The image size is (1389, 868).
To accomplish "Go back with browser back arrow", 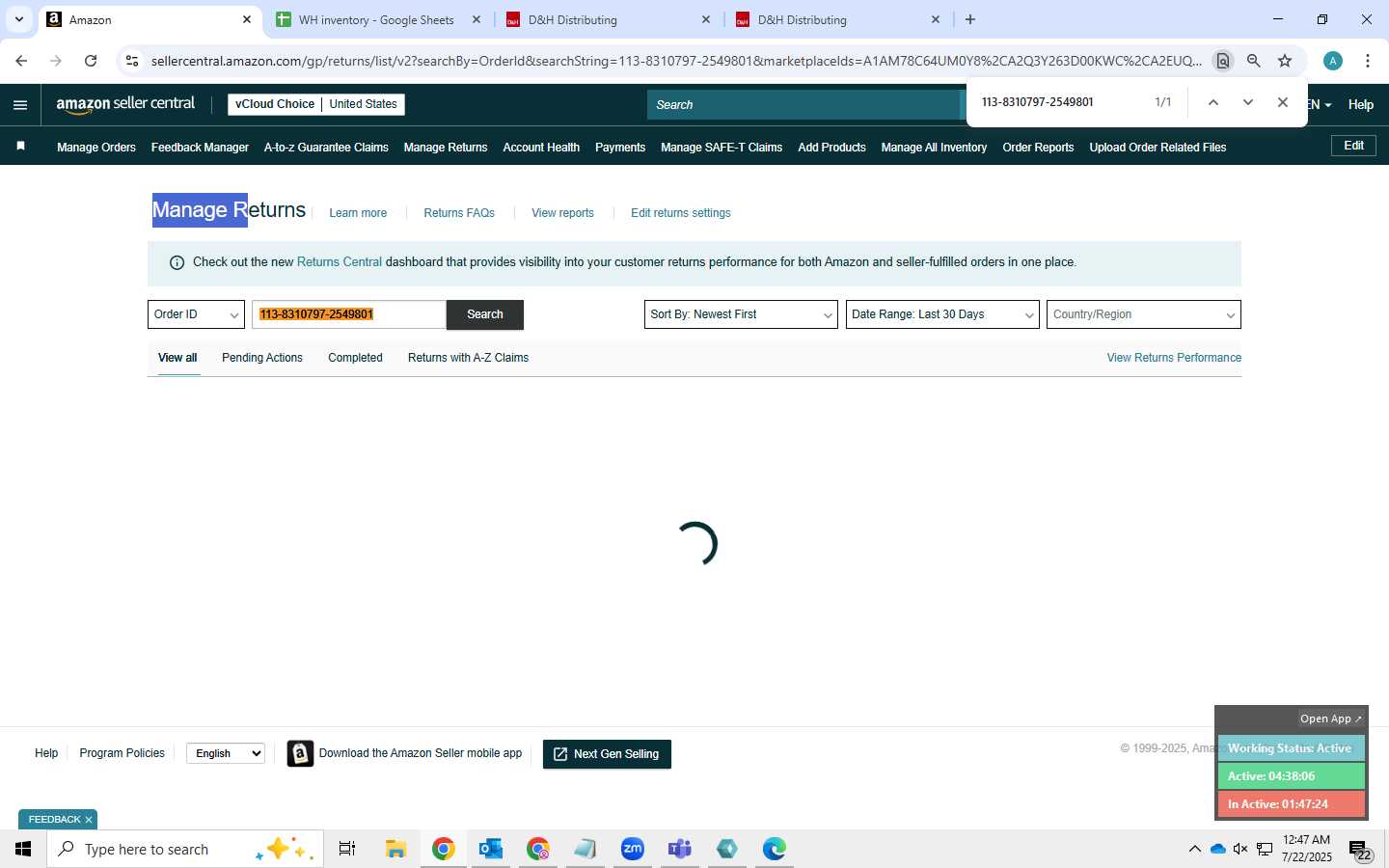I will tap(21, 61).
